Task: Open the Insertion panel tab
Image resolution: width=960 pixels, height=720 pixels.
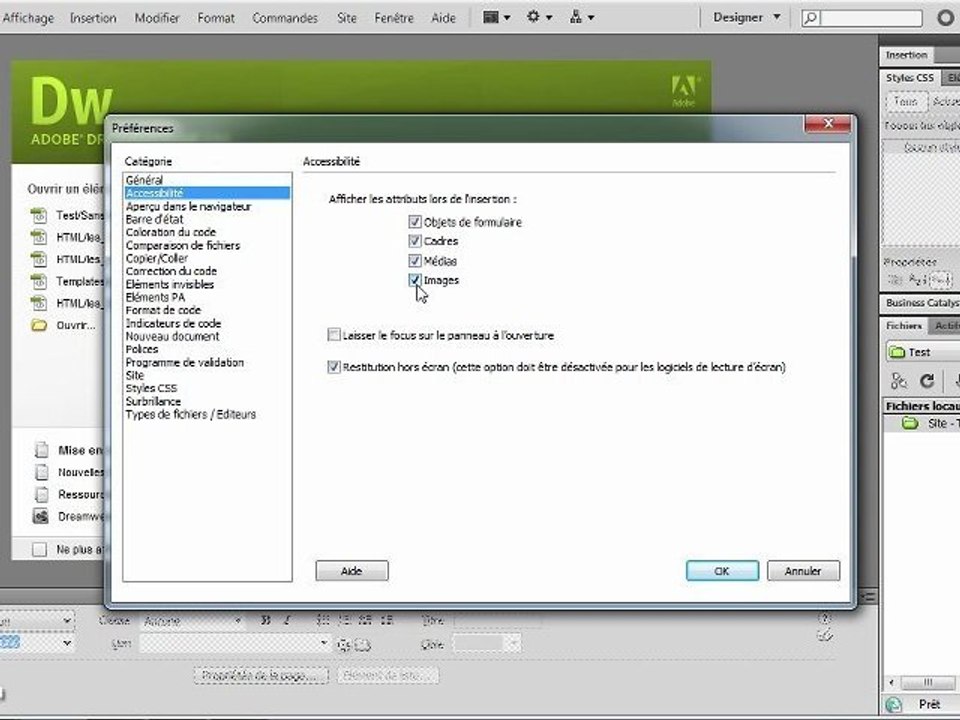Action: pyautogui.click(x=907, y=55)
